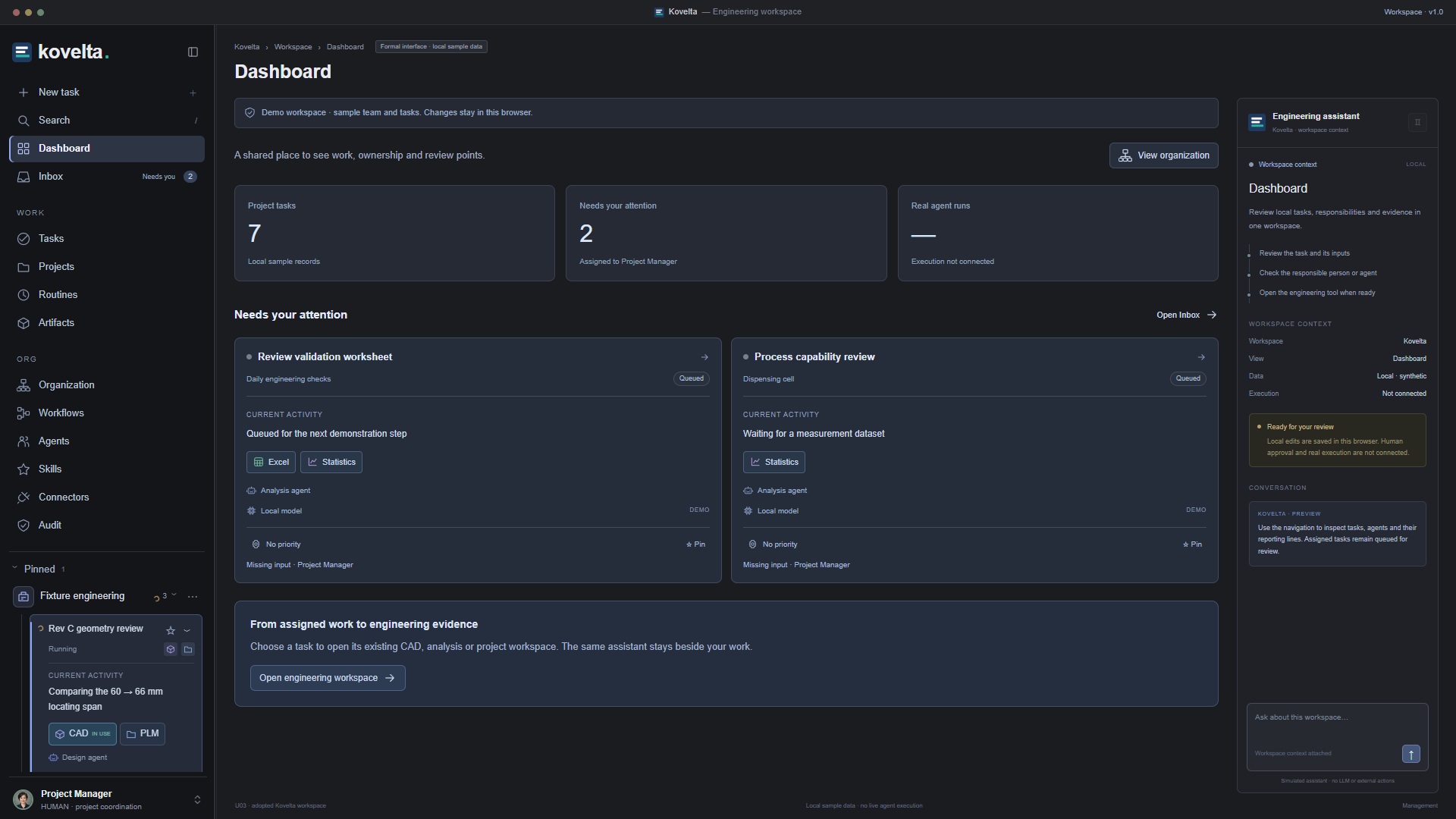Click Open engineering workspace button
This screenshot has width=1456, height=819.
pos(328,678)
